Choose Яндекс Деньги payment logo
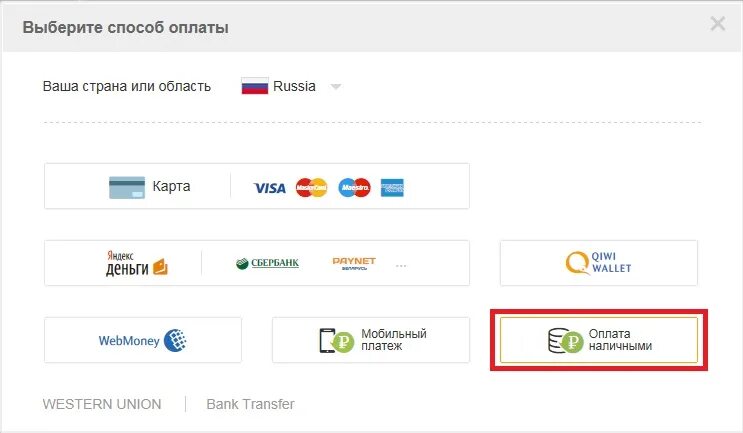The image size is (743, 433). tap(136, 263)
